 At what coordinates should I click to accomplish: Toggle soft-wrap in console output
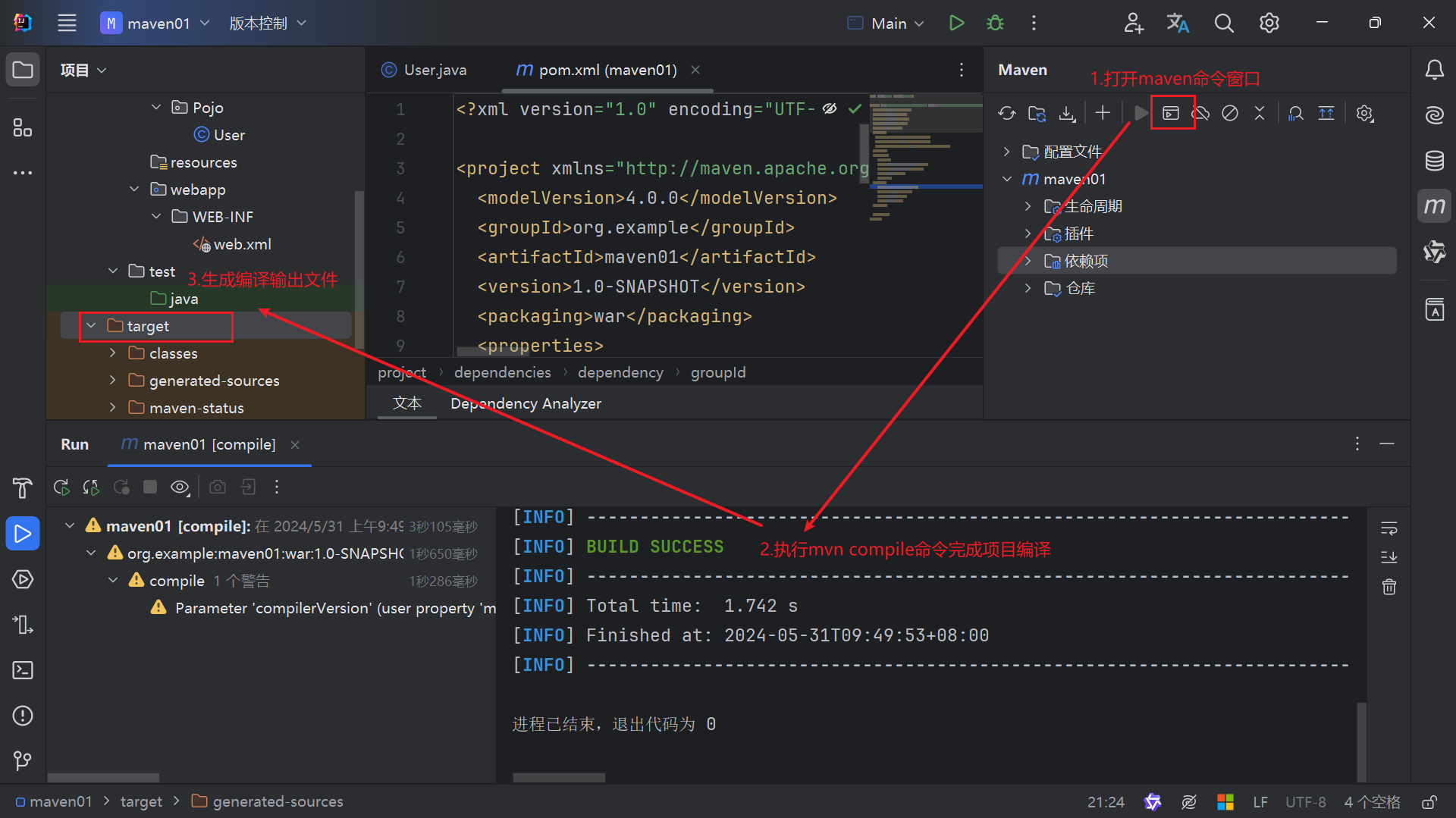pos(1389,528)
